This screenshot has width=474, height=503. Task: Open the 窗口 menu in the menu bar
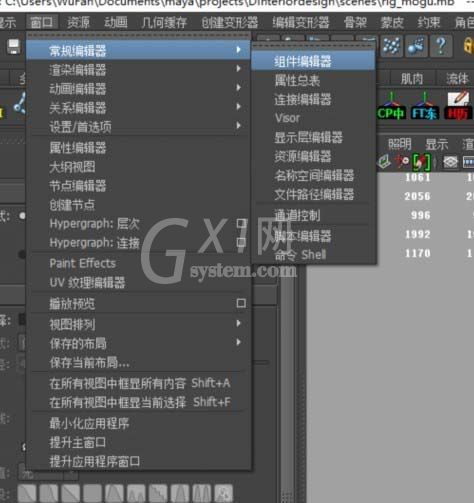[42, 22]
